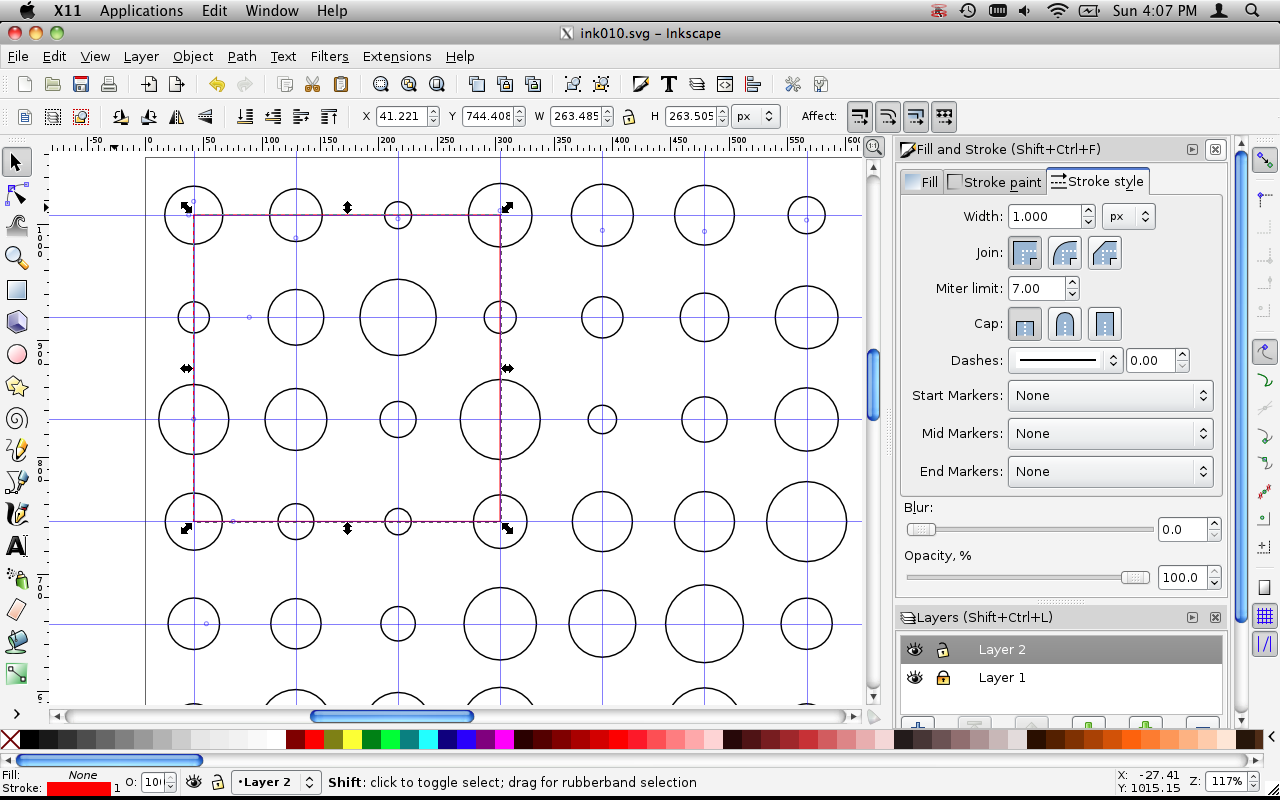This screenshot has width=1280, height=800.
Task: Select the Tweak tool
Action: [17, 225]
